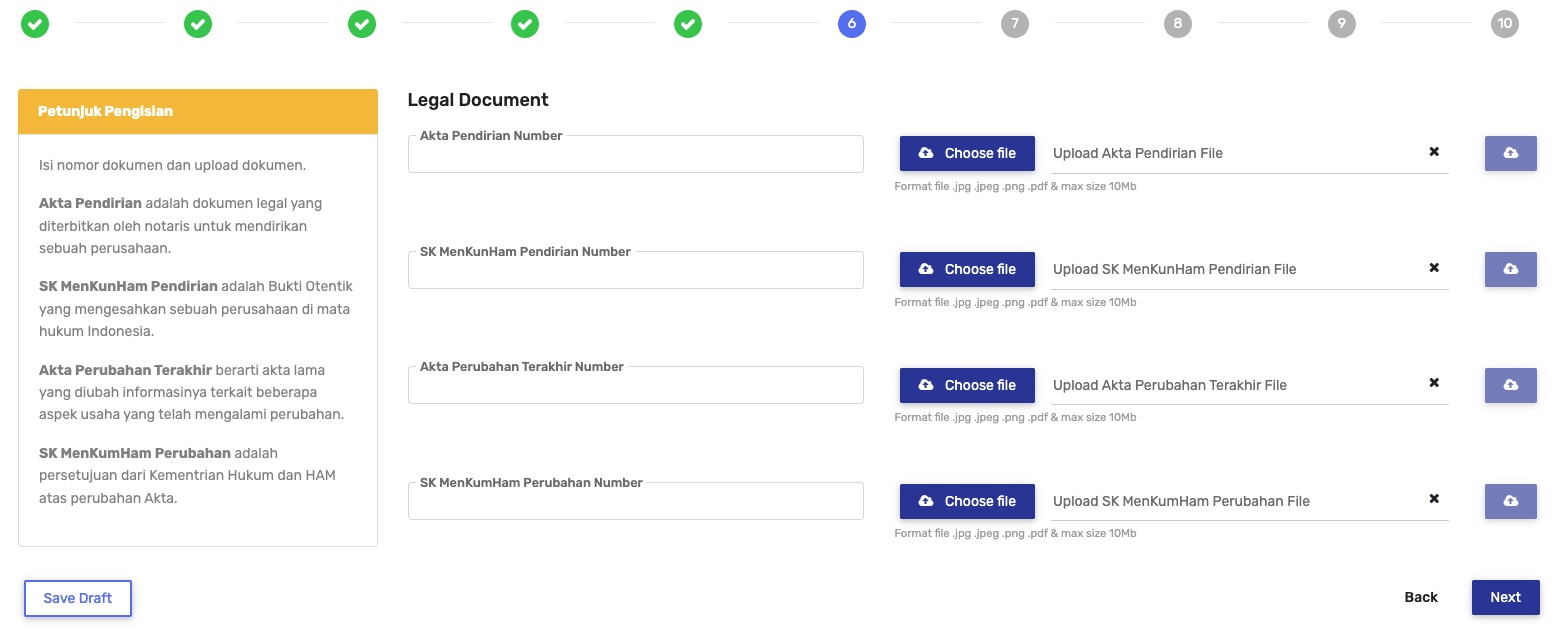
Task: Clear the SK MenKunHam Pendirian file selection
Action: click(1434, 268)
